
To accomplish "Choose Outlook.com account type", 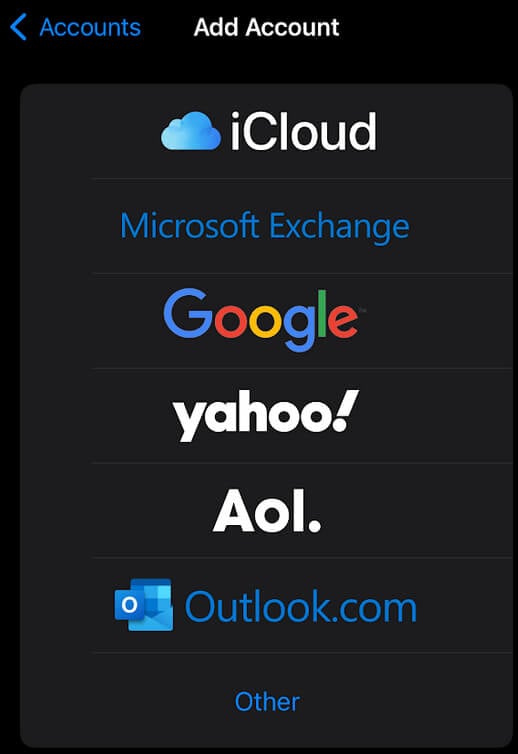I will click(x=266, y=605).
